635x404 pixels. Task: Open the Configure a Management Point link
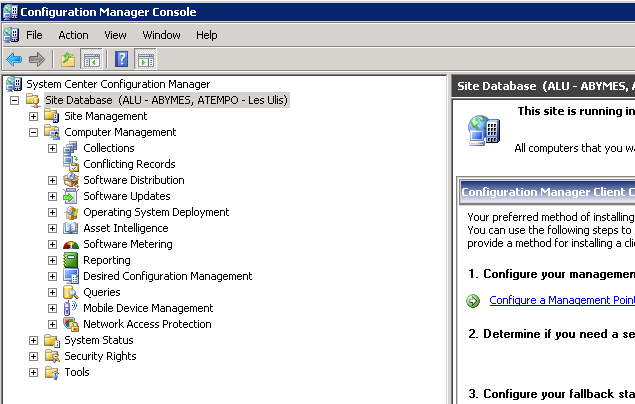click(562, 300)
